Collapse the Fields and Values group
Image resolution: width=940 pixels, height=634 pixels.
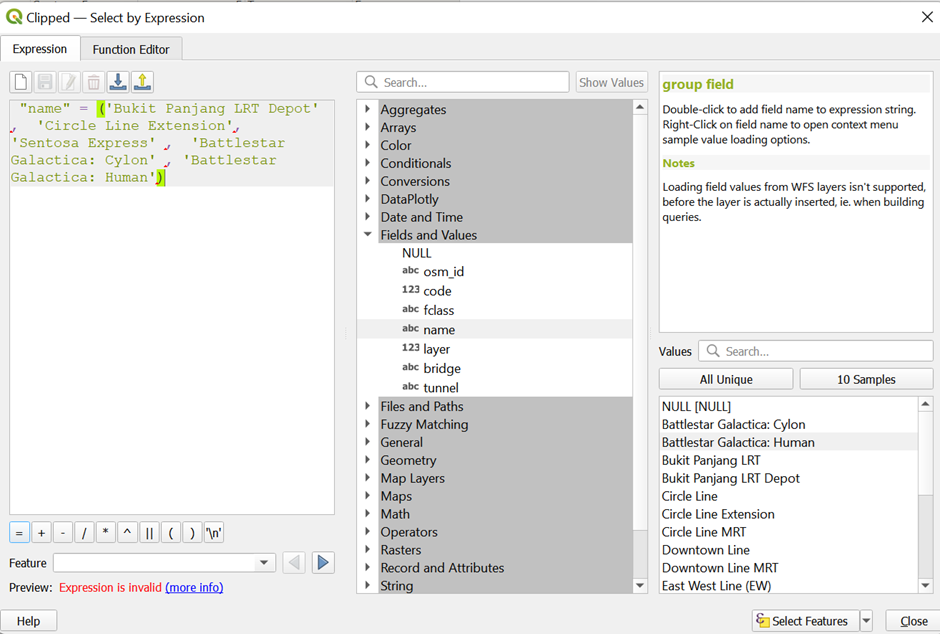tap(368, 235)
